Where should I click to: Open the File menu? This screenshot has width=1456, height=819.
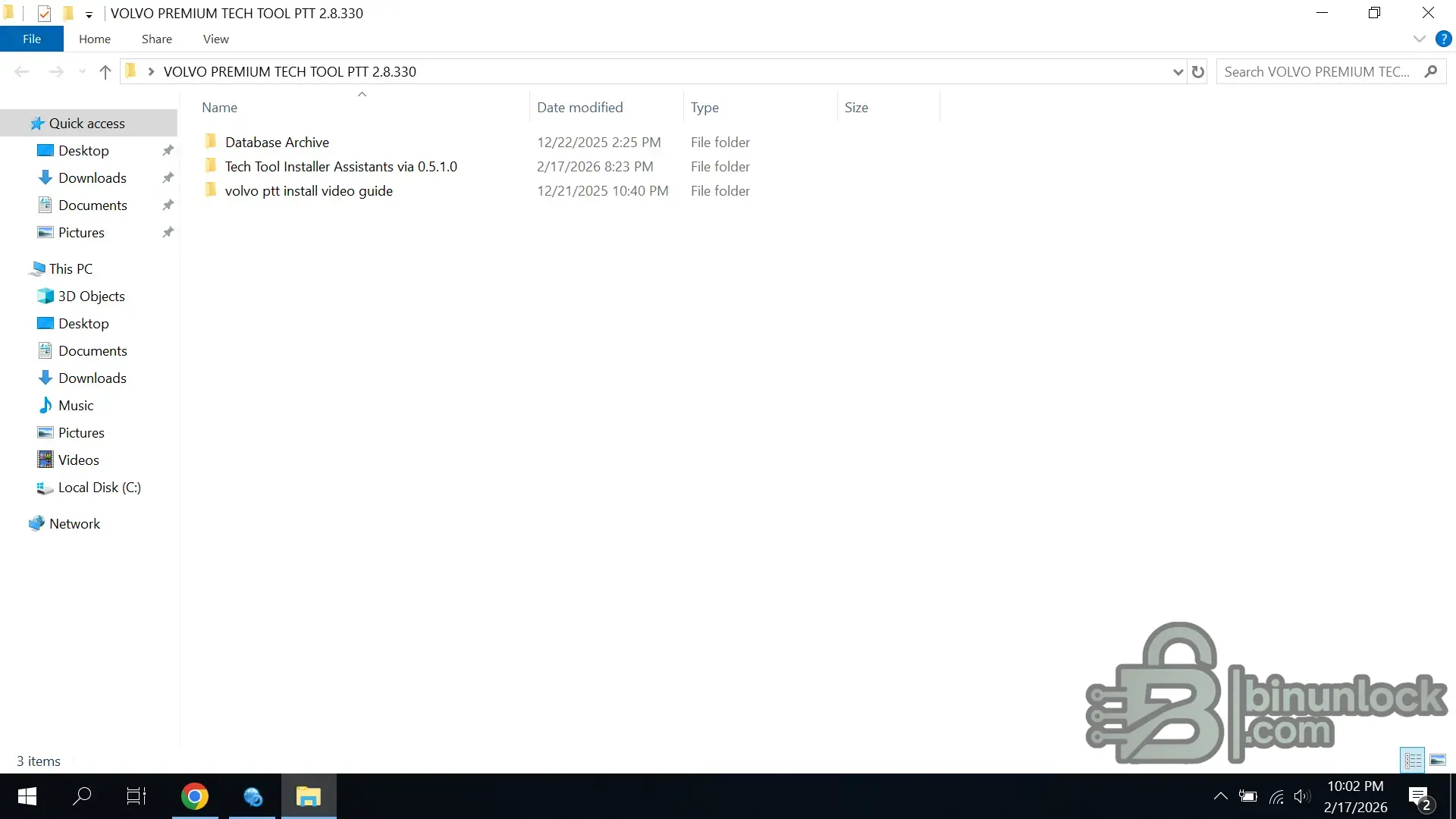tap(32, 39)
